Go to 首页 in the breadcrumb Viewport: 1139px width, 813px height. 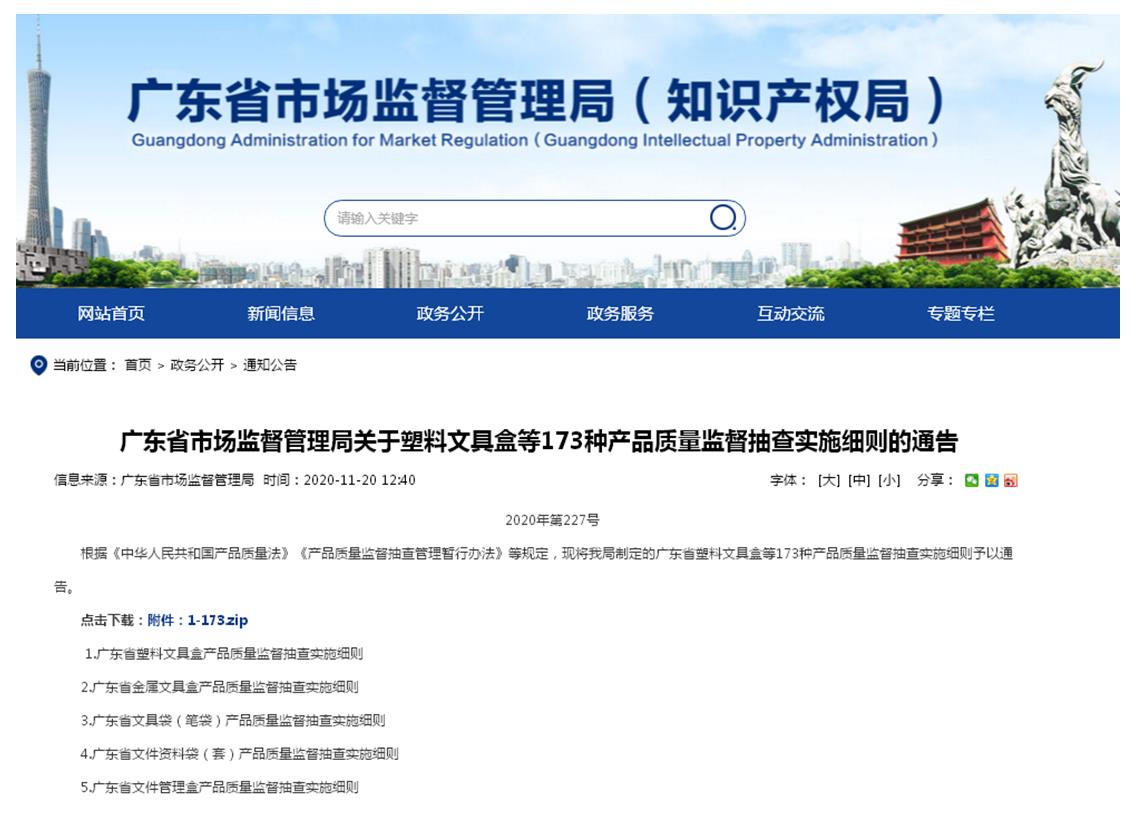tap(138, 365)
